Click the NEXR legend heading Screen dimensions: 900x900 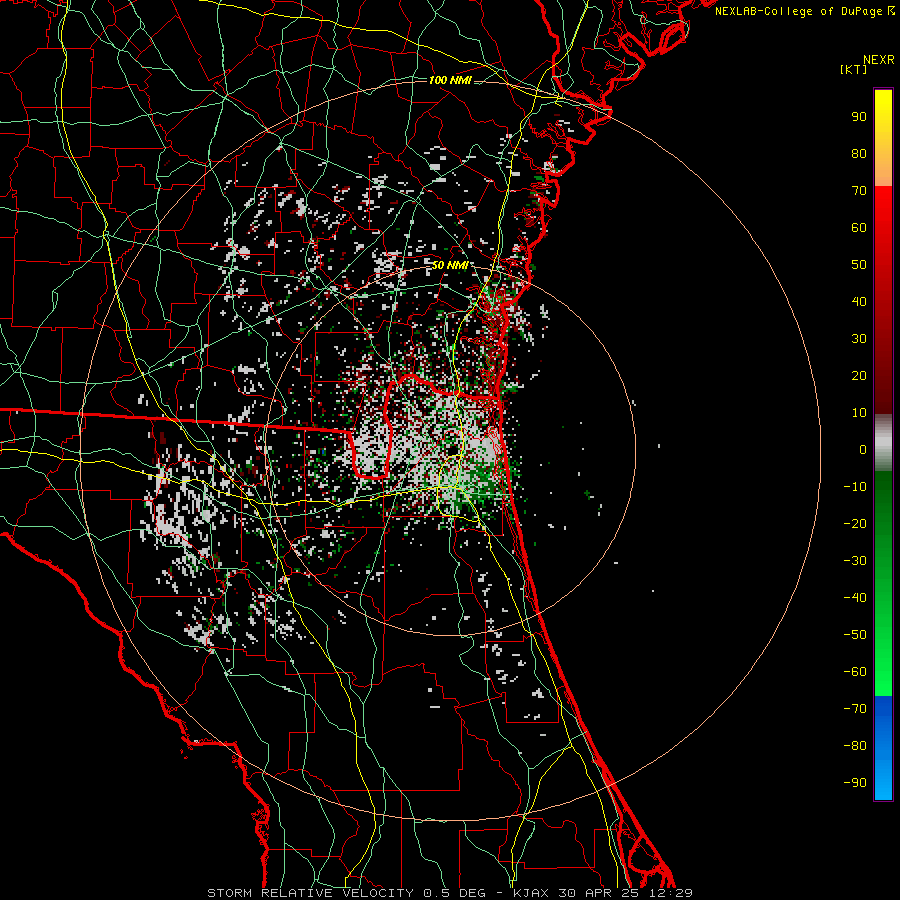click(x=878, y=60)
